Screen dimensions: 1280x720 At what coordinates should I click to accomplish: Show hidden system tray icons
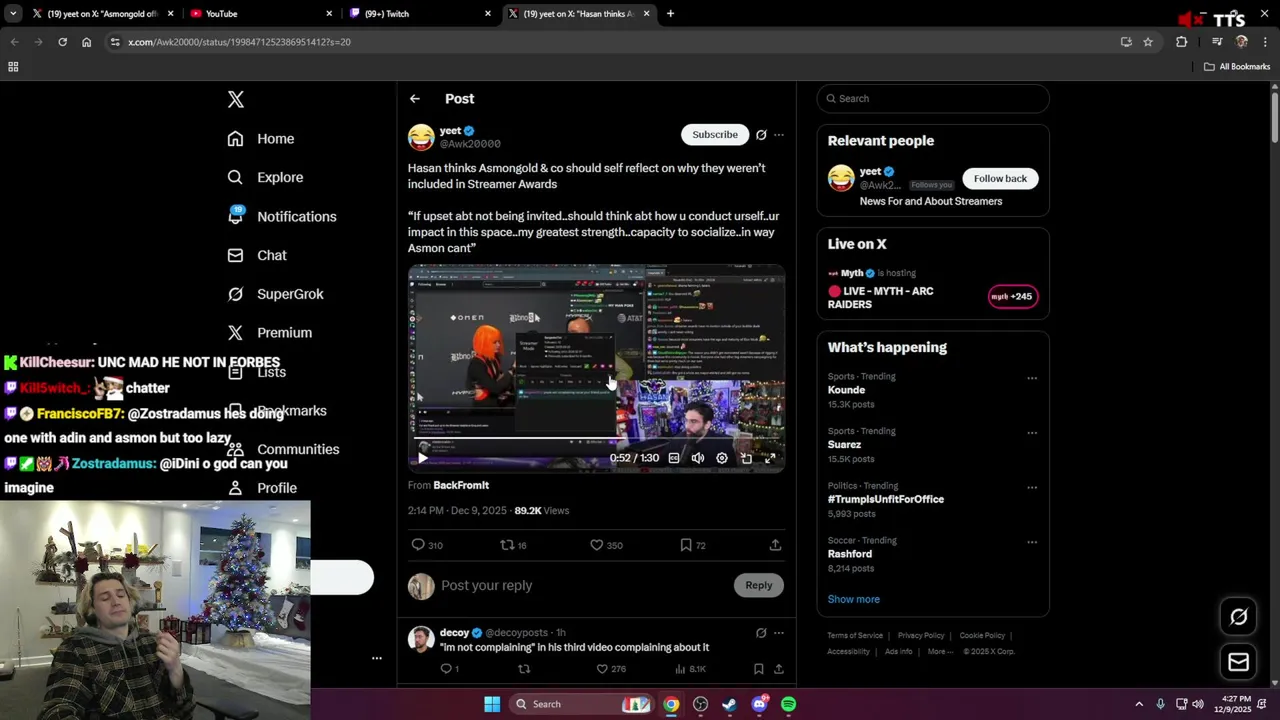point(1139,704)
